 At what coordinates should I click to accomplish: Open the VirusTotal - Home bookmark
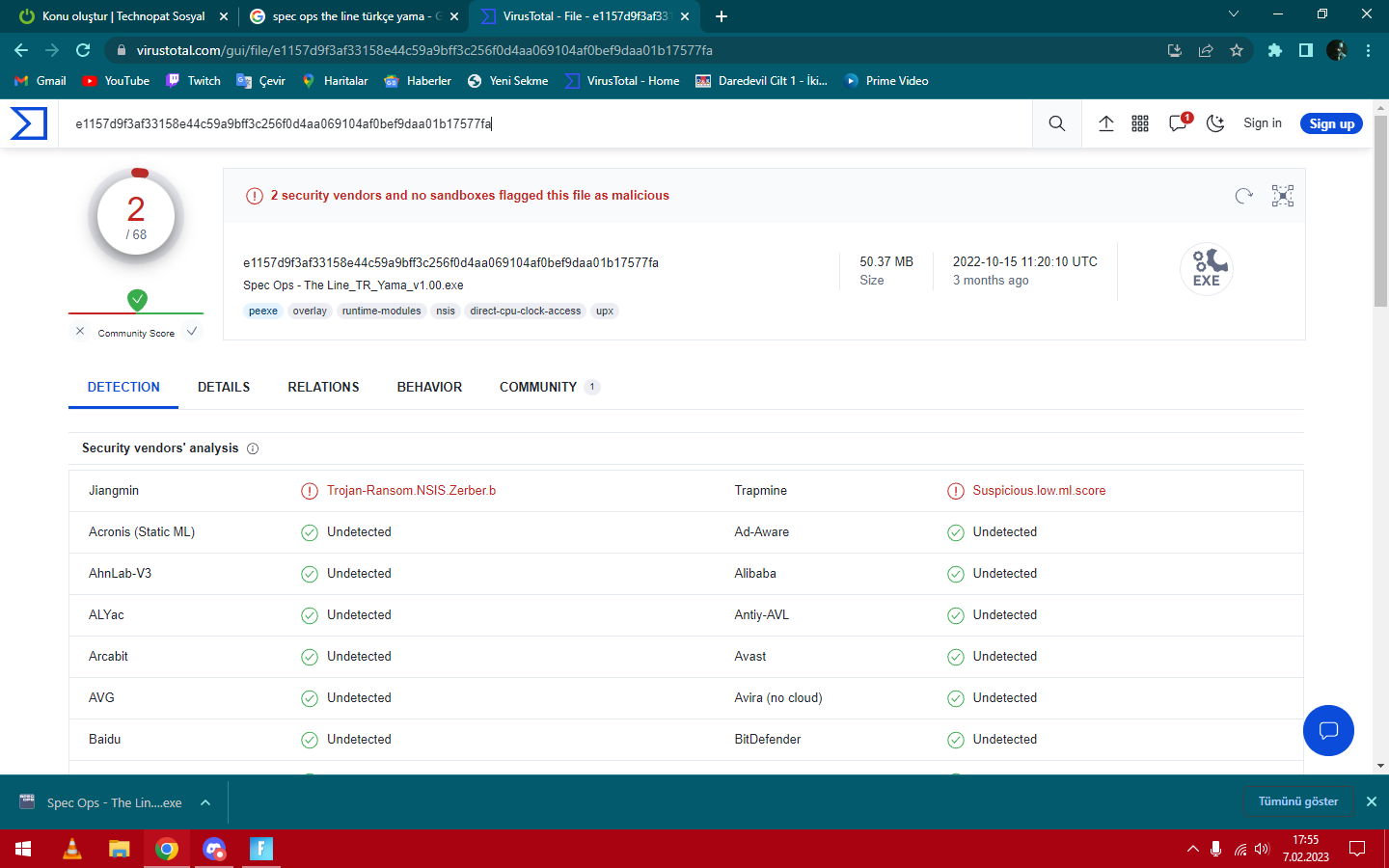[622, 81]
